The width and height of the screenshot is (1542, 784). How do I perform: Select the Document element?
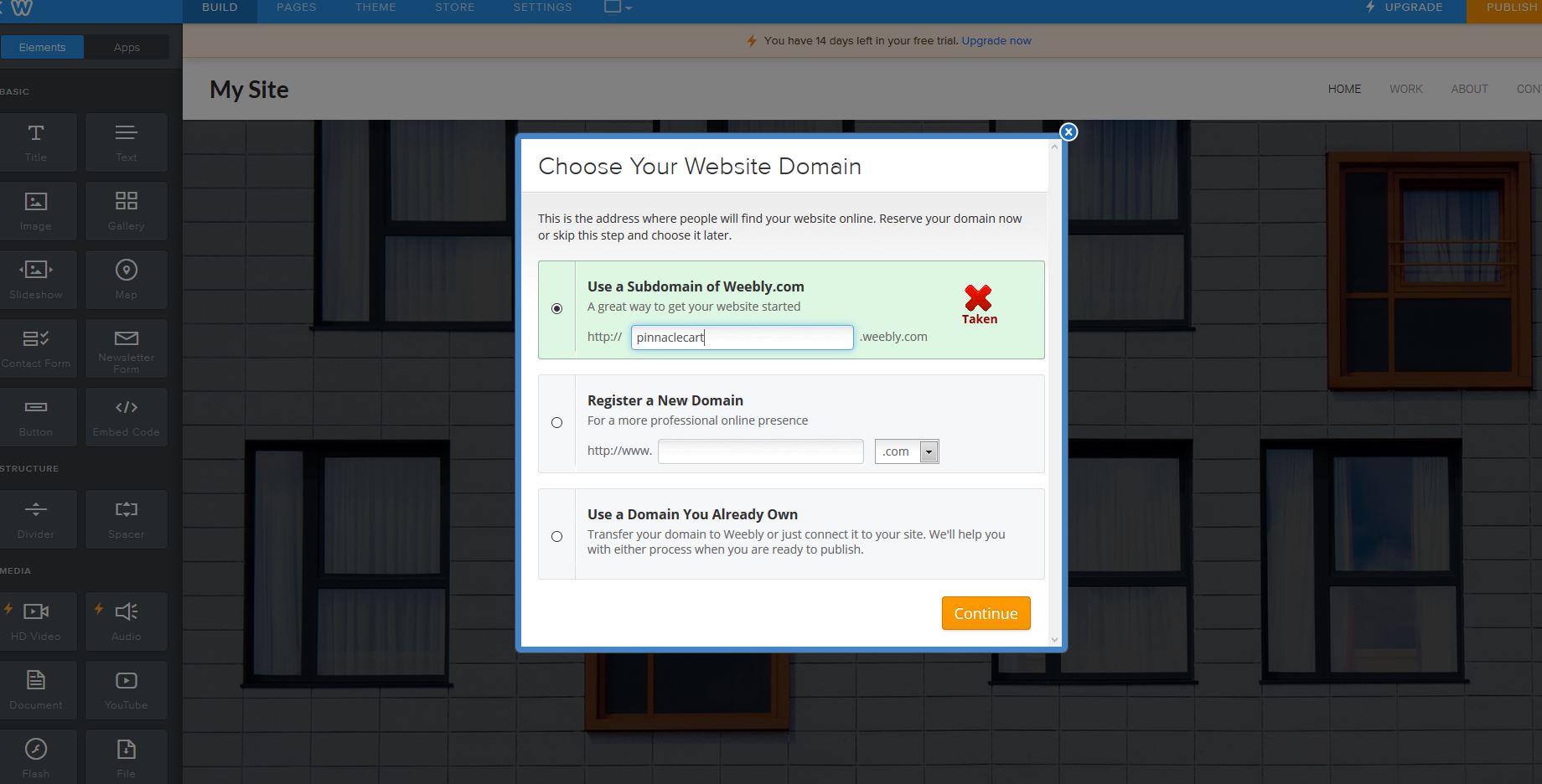coord(36,690)
